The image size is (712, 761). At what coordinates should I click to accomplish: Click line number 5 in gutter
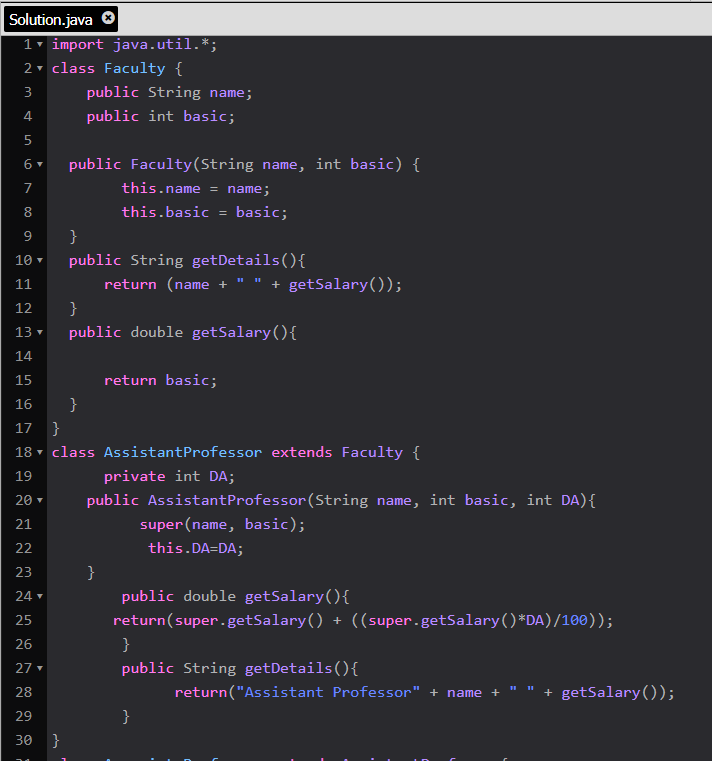pyautogui.click(x=28, y=140)
